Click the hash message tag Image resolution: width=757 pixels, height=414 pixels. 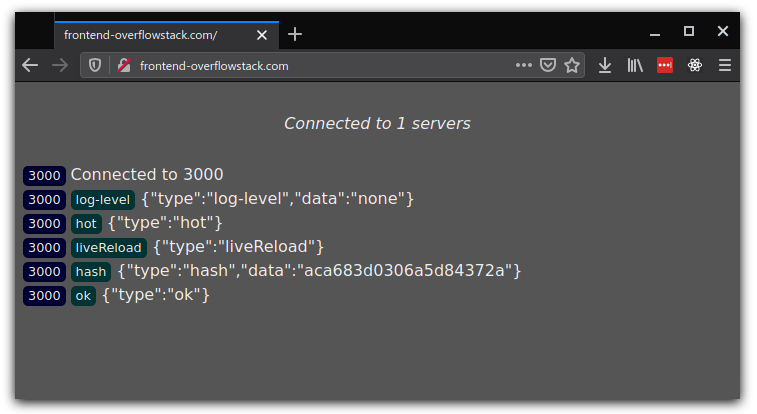(x=91, y=271)
